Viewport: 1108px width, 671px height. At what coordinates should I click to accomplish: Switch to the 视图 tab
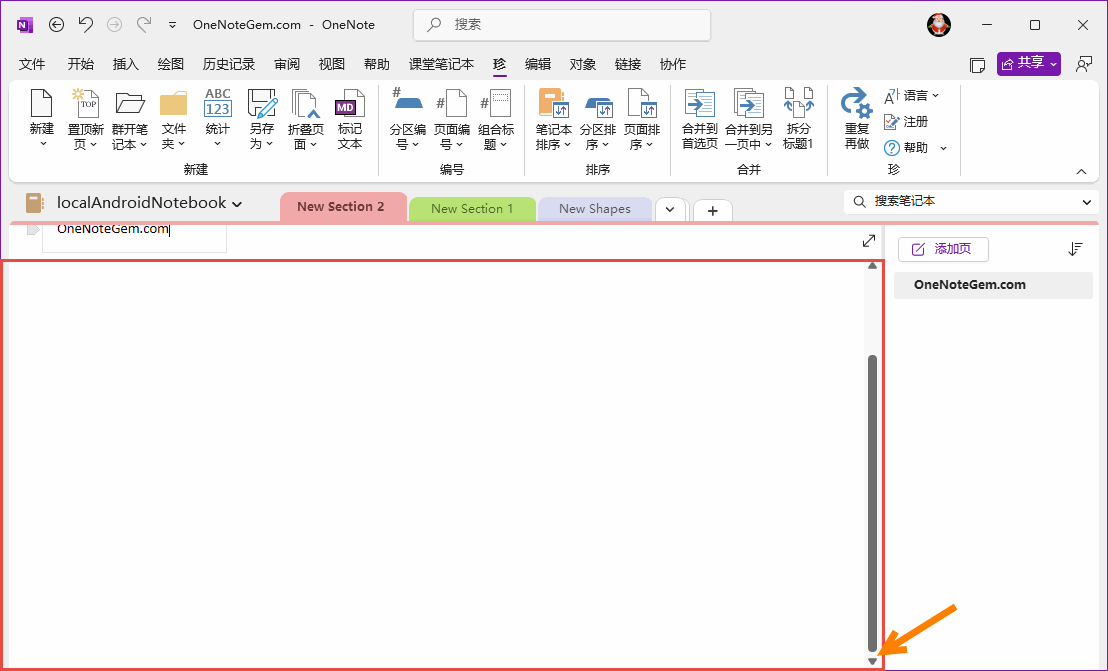click(331, 64)
